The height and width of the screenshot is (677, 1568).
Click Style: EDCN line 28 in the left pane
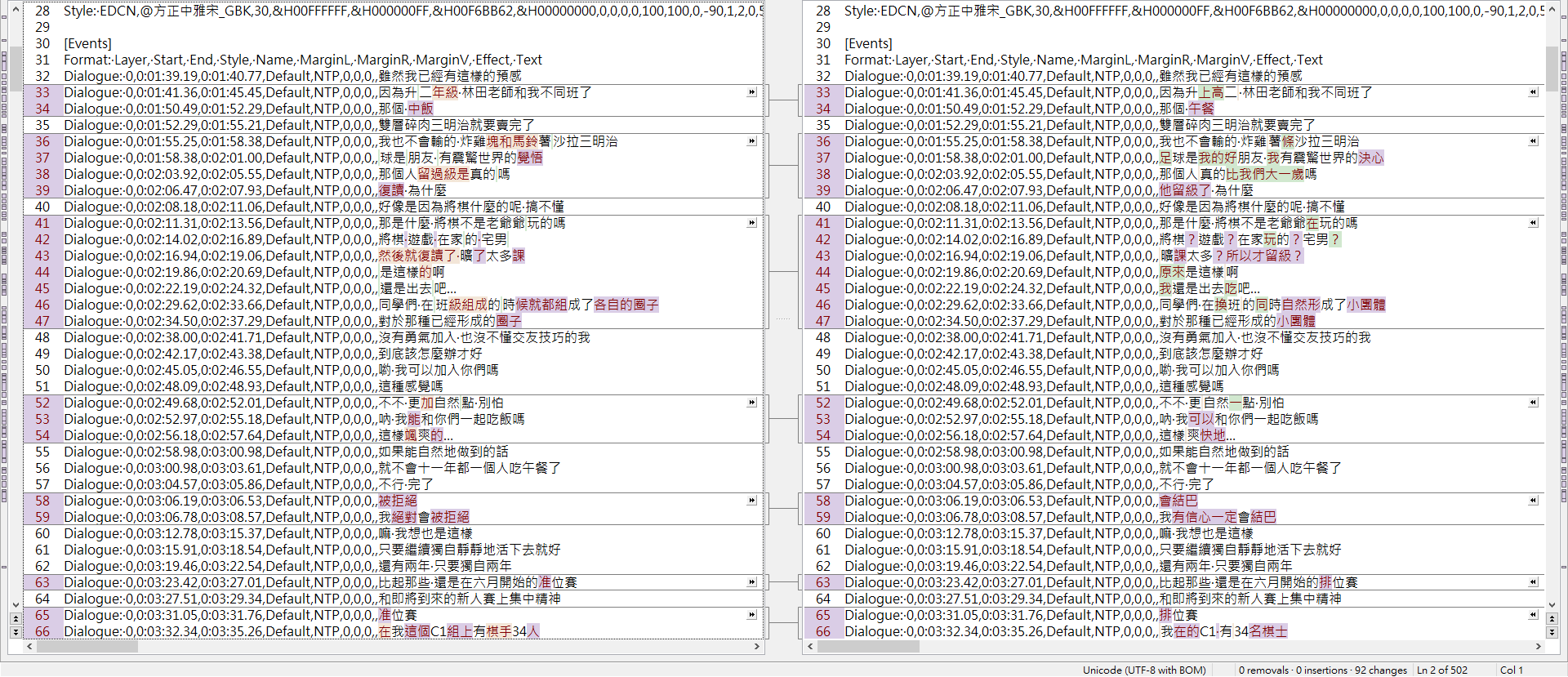coord(413,11)
